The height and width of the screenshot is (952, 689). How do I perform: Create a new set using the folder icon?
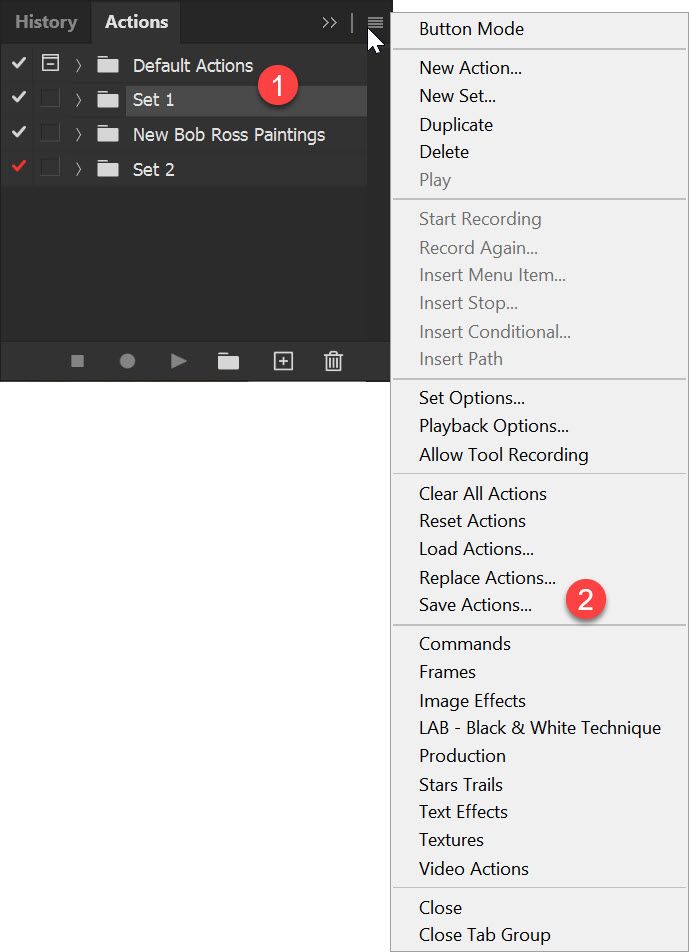pyautogui.click(x=228, y=363)
